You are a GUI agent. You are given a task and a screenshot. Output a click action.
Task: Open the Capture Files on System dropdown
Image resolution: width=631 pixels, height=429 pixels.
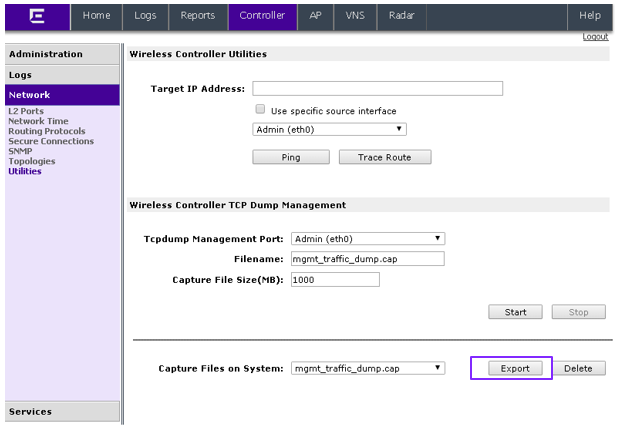tap(368, 368)
